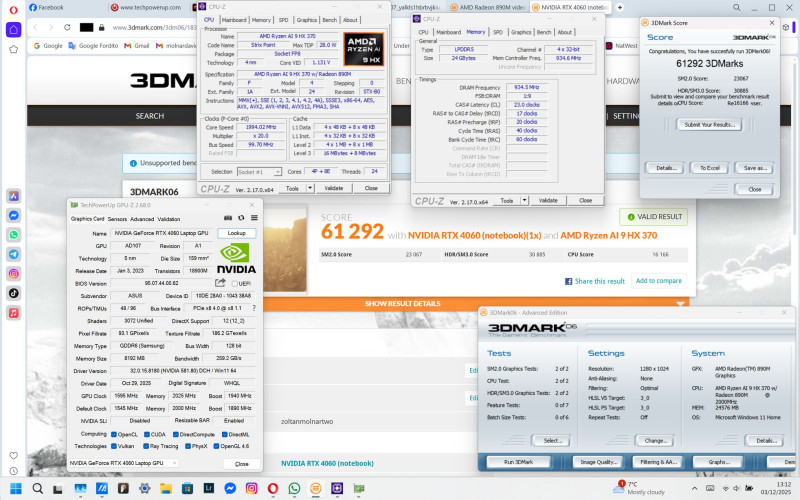Toggle DirectCompute checkbox in GPU-Z
This screenshot has width=800, height=500.
[x=176, y=435]
